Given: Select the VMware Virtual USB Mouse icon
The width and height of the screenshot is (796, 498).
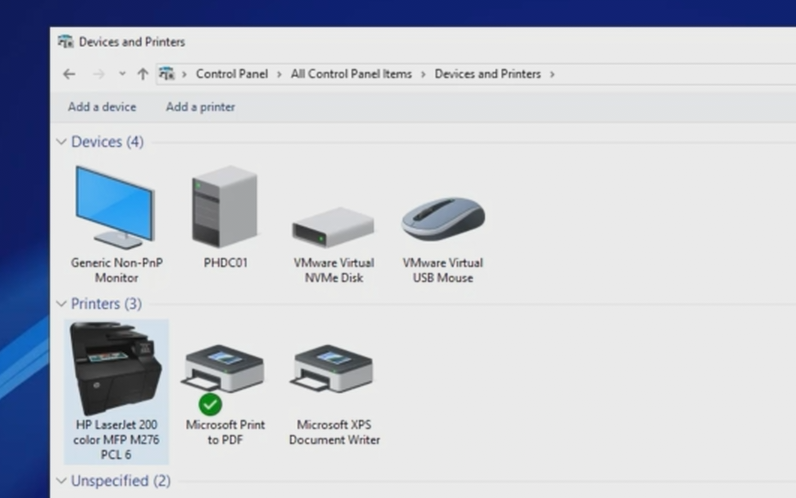Looking at the screenshot, I should (x=442, y=220).
